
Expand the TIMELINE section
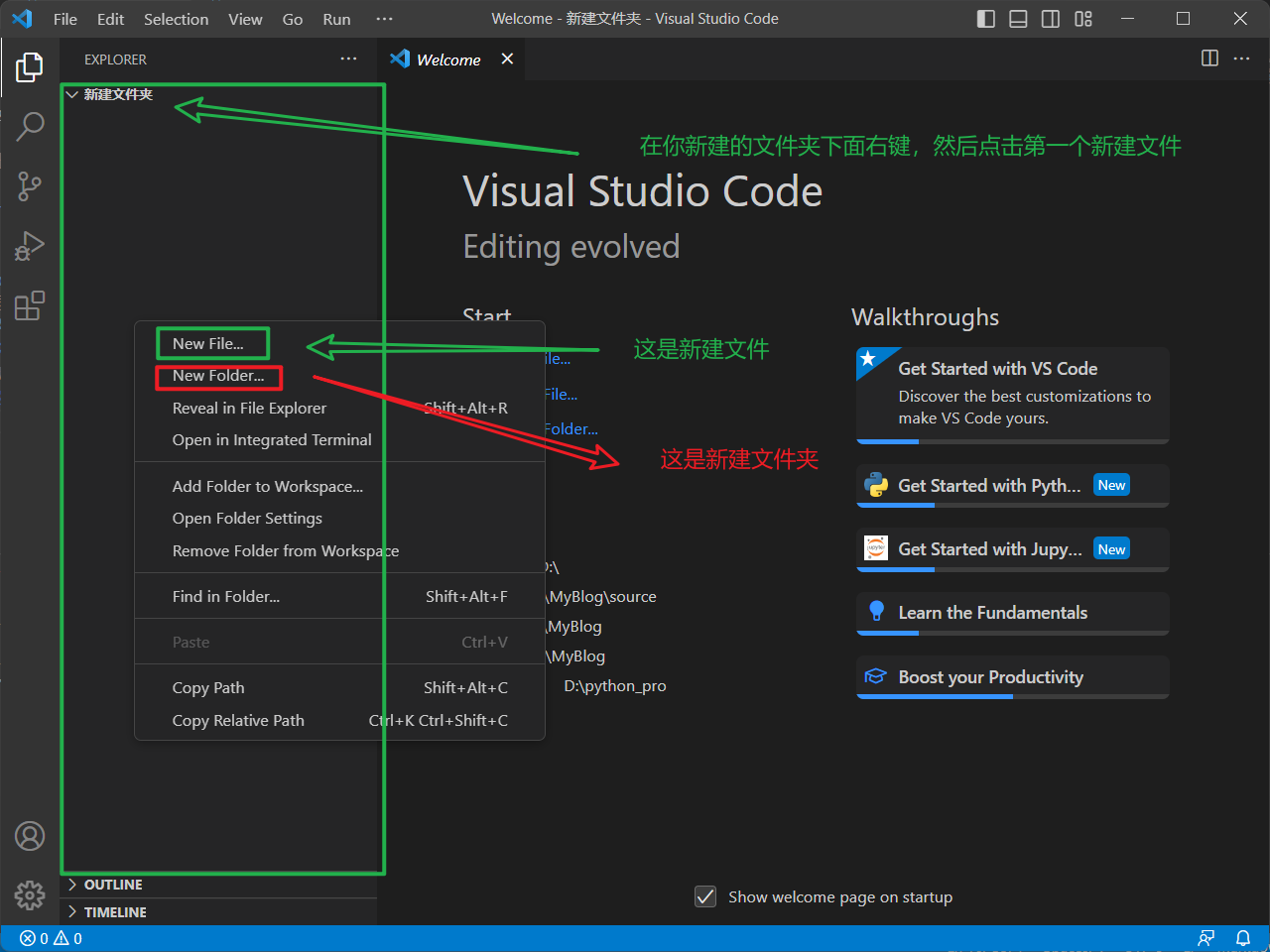[114, 912]
